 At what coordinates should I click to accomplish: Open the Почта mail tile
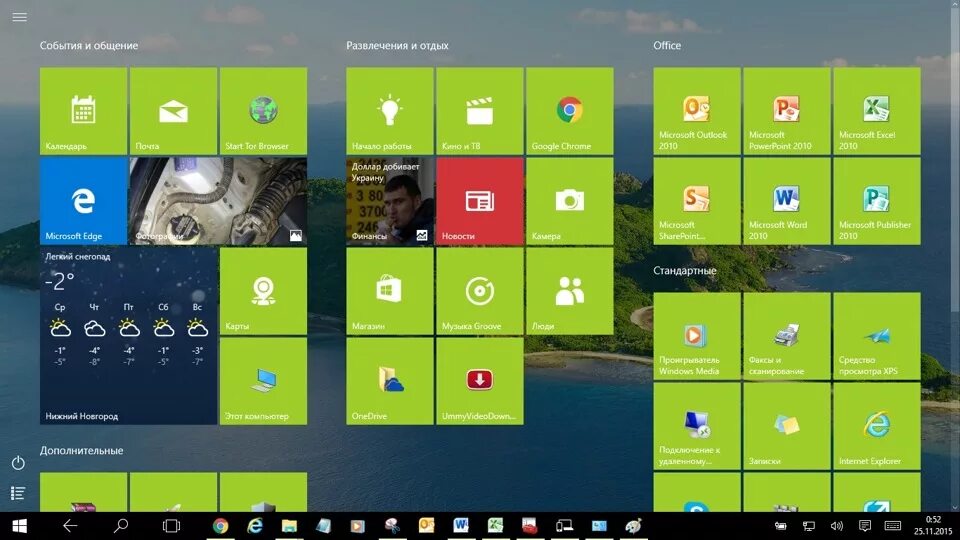tap(173, 111)
